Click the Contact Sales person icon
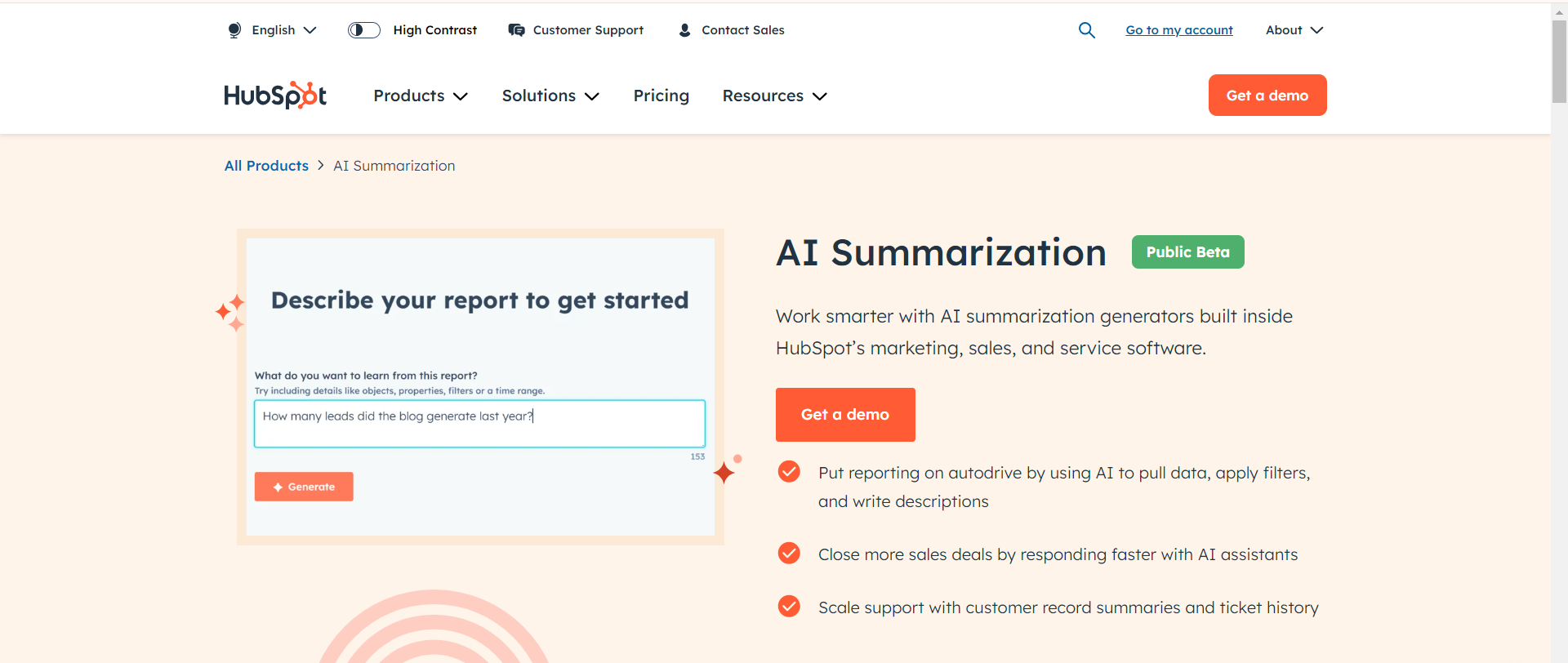1568x663 pixels. (685, 30)
